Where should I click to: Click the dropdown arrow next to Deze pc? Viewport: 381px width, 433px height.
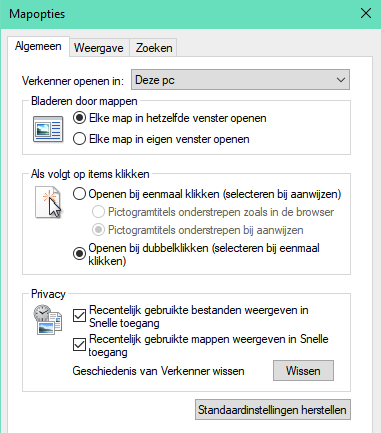click(341, 80)
